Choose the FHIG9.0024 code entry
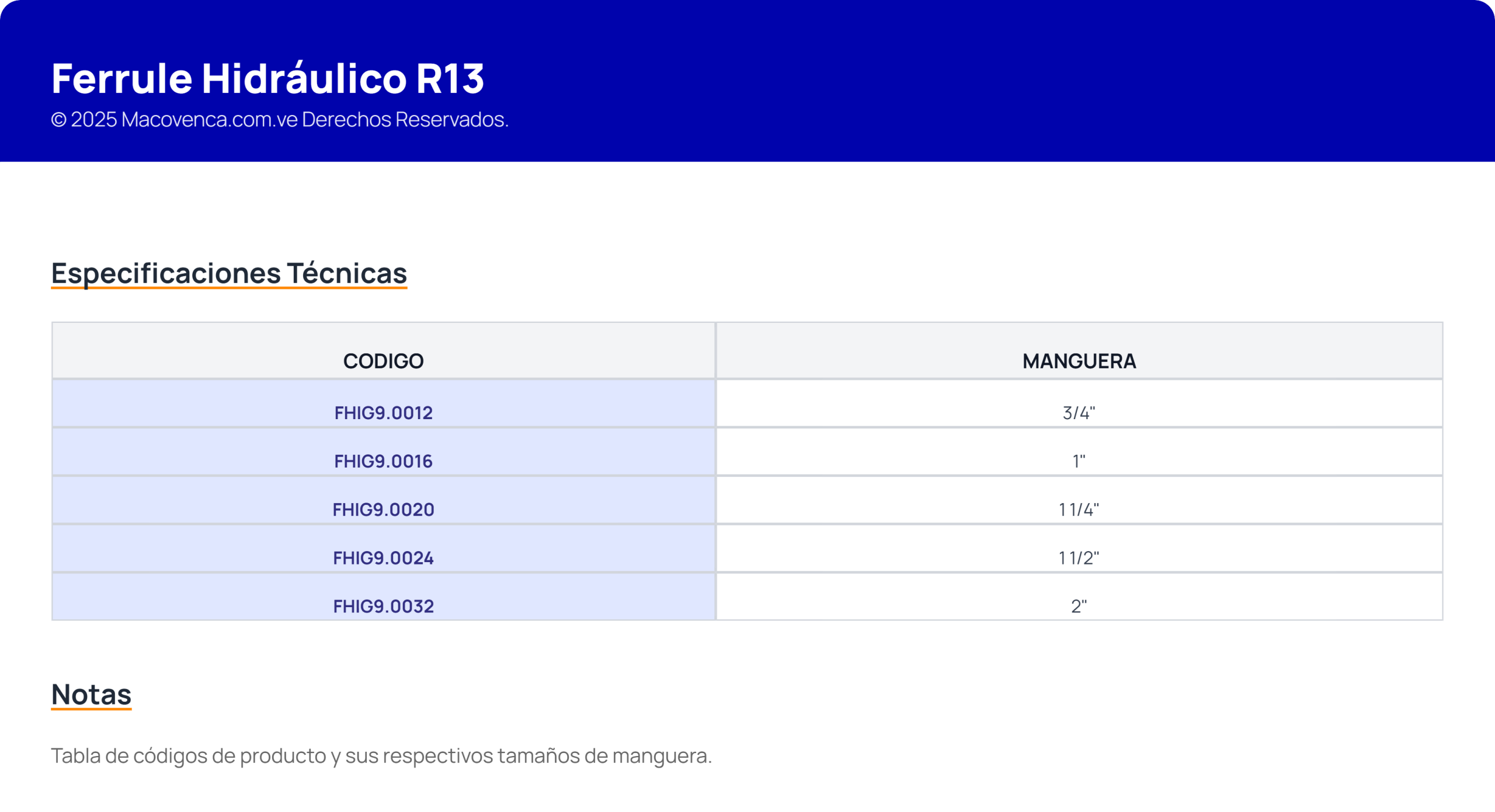Viewport: 1495px width, 812px height. (x=383, y=558)
